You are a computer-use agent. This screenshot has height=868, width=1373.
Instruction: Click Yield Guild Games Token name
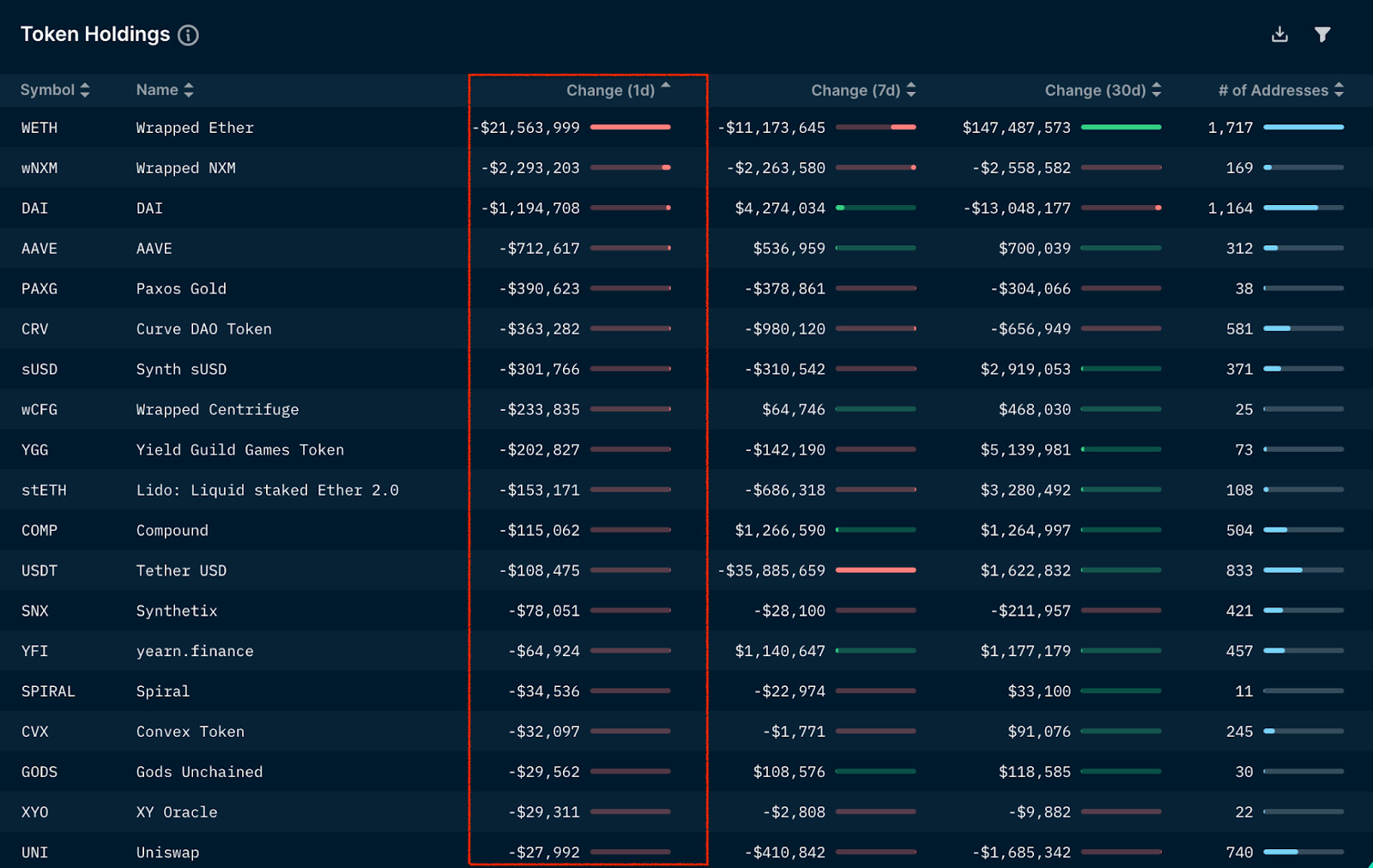(239, 450)
